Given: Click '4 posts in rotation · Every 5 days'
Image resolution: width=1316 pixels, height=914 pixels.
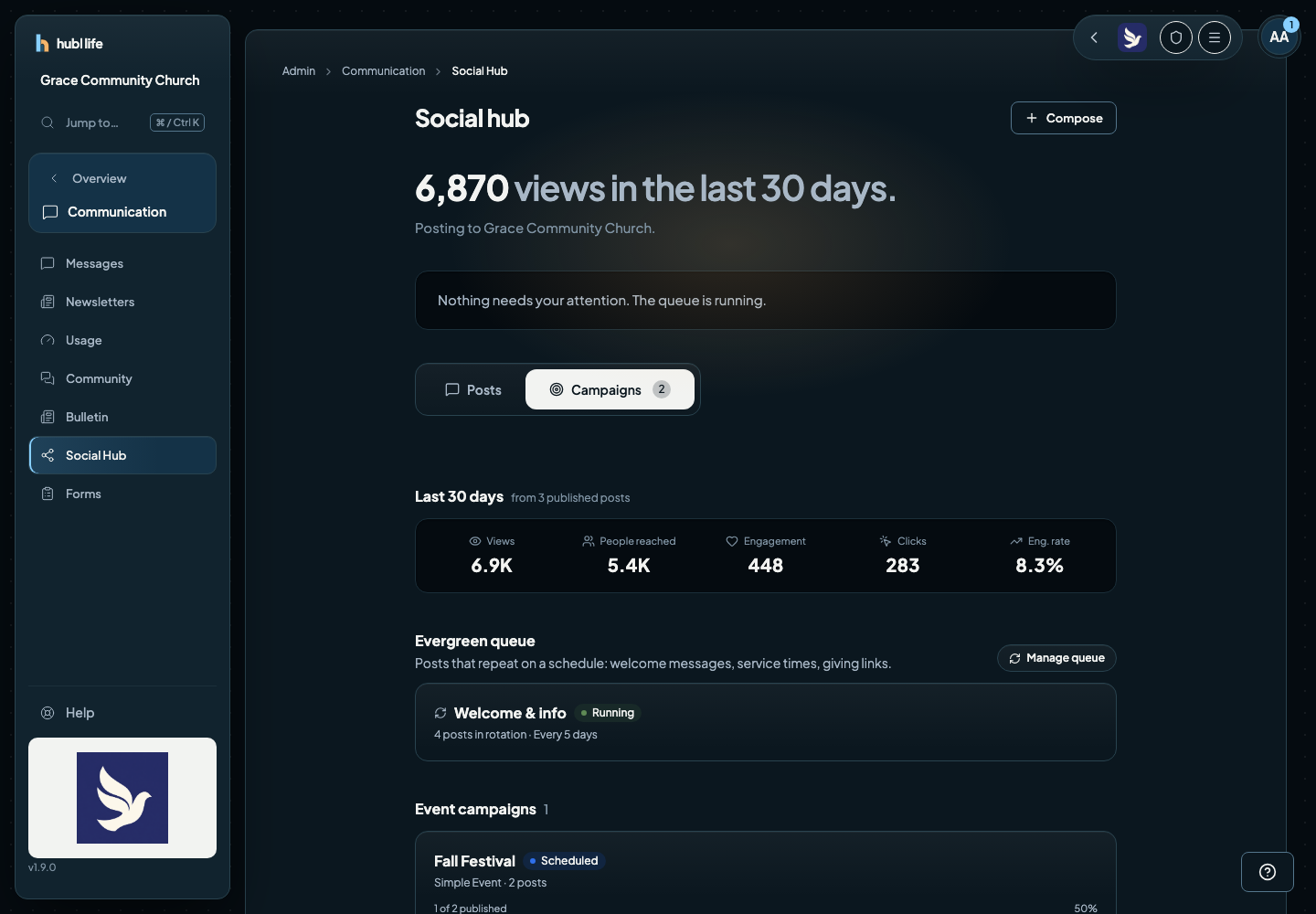Looking at the screenshot, I should pos(515,735).
